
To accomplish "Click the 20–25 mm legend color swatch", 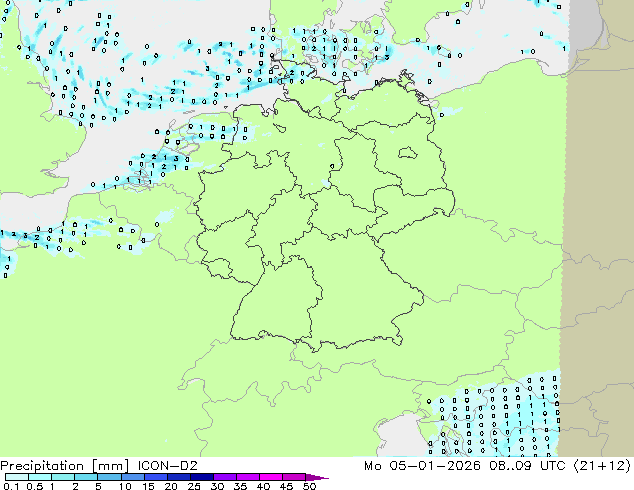I will coord(179,477).
